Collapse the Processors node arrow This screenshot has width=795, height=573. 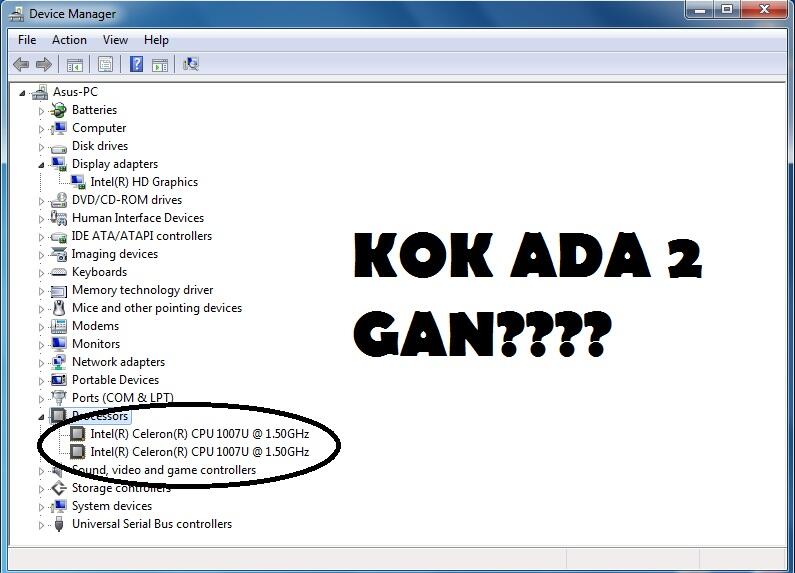41,417
